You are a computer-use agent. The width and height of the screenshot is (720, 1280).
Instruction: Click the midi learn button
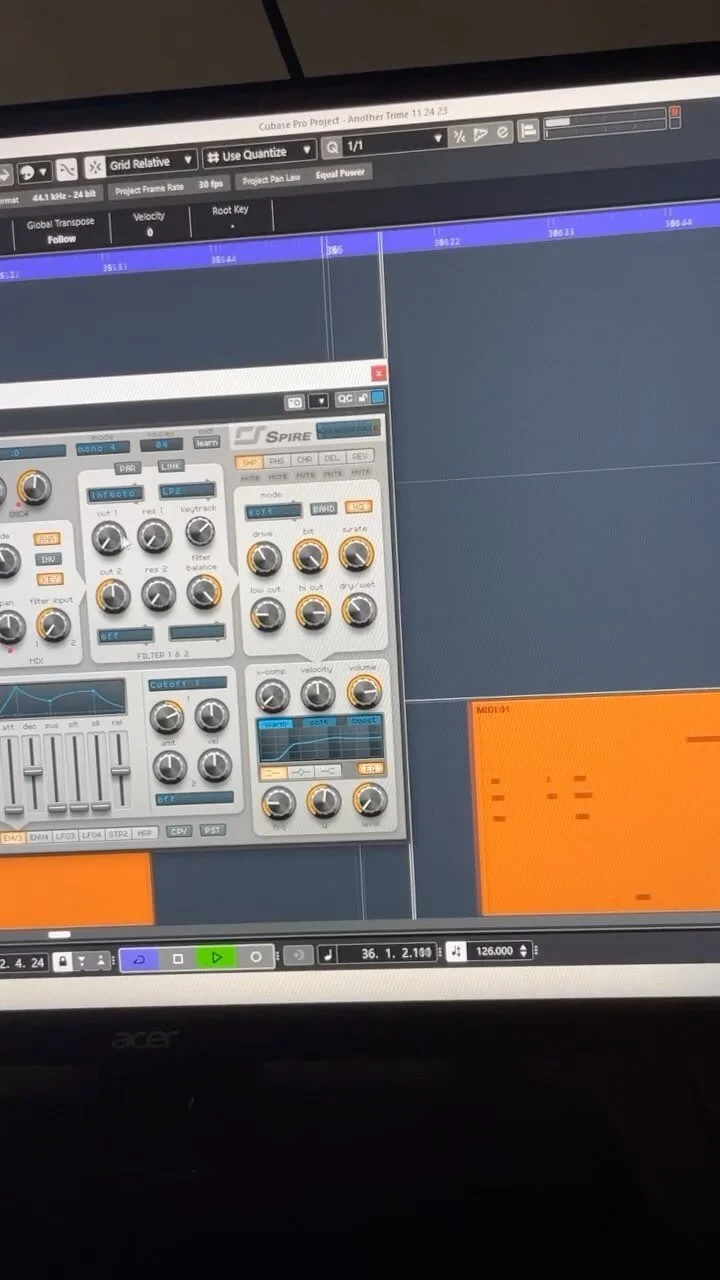tap(207, 443)
